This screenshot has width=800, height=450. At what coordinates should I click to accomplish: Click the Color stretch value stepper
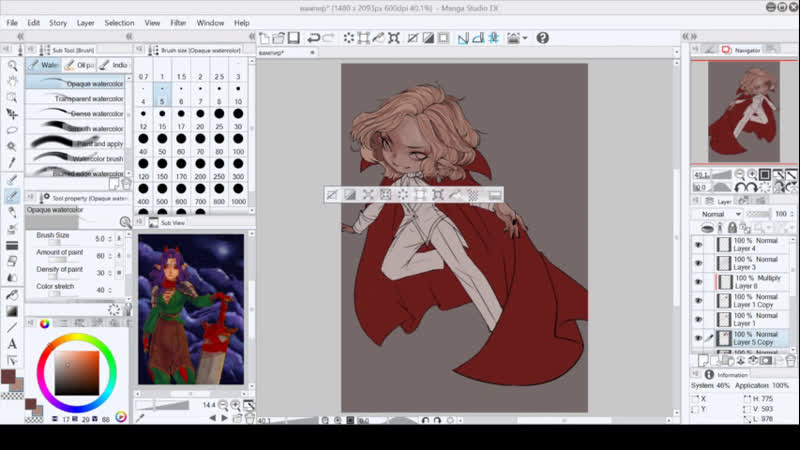(110, 290)
